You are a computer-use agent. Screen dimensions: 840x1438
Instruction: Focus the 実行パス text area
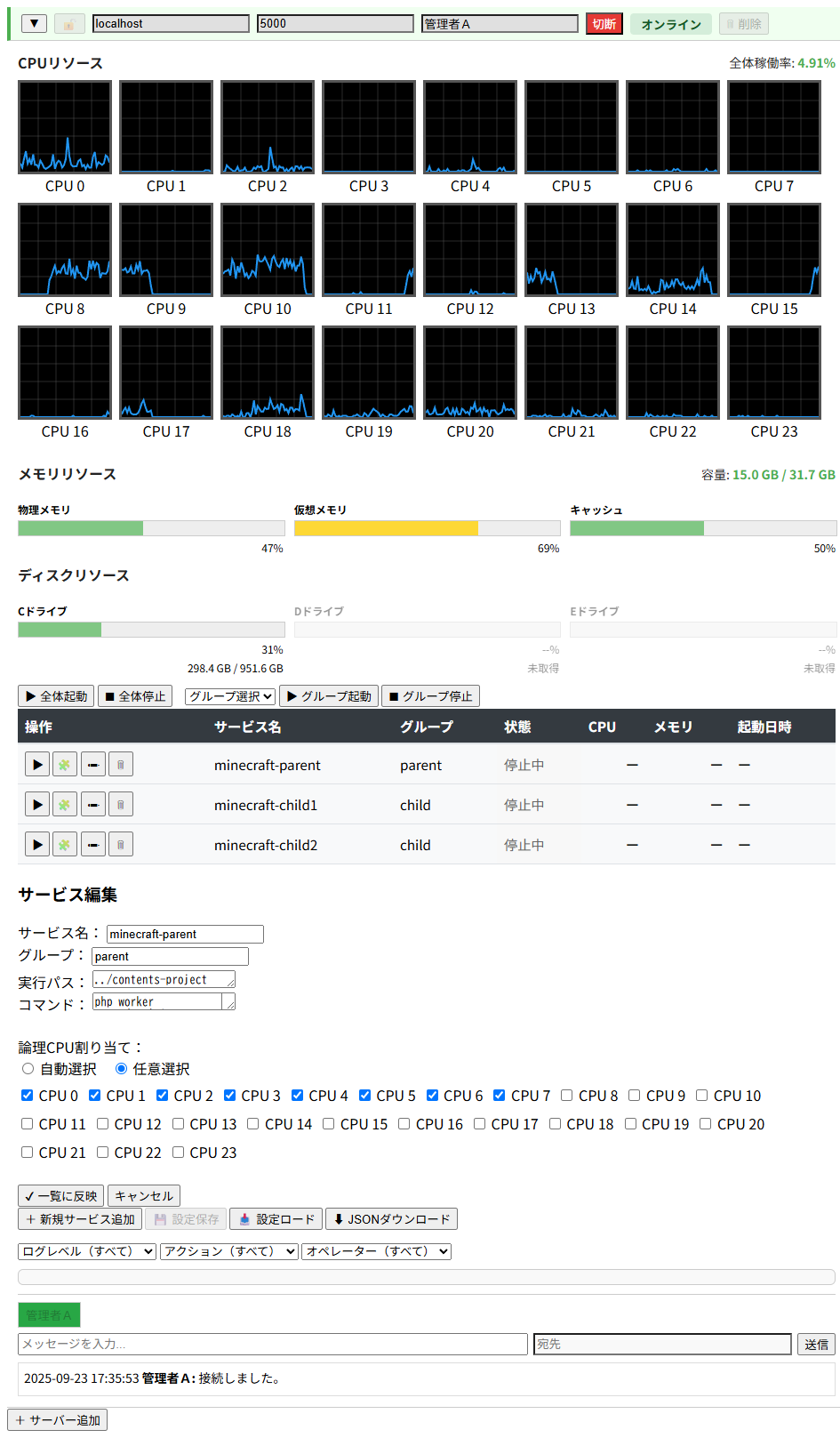point(164,979)
